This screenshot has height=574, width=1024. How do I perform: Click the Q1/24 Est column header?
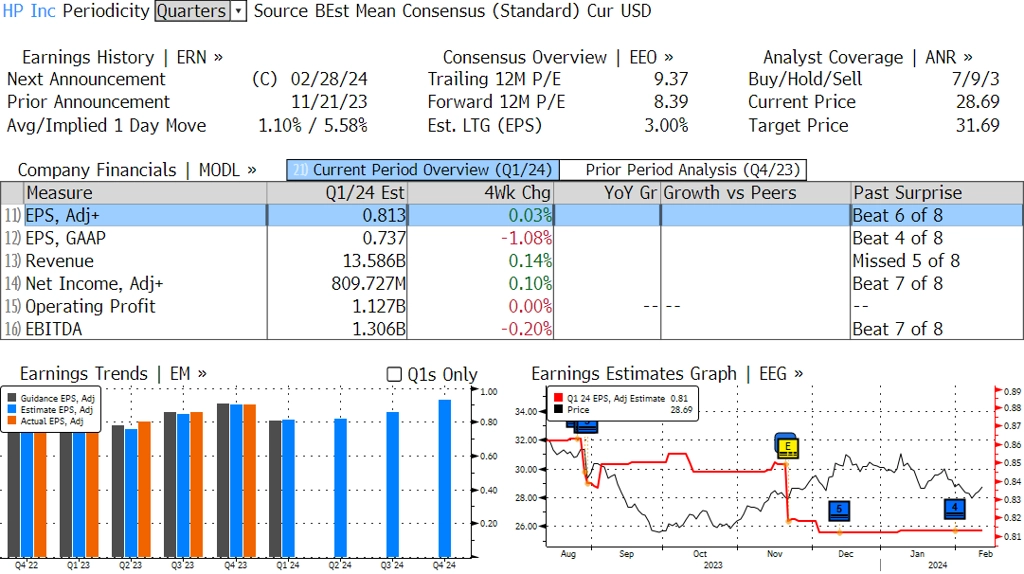point(337,193)
